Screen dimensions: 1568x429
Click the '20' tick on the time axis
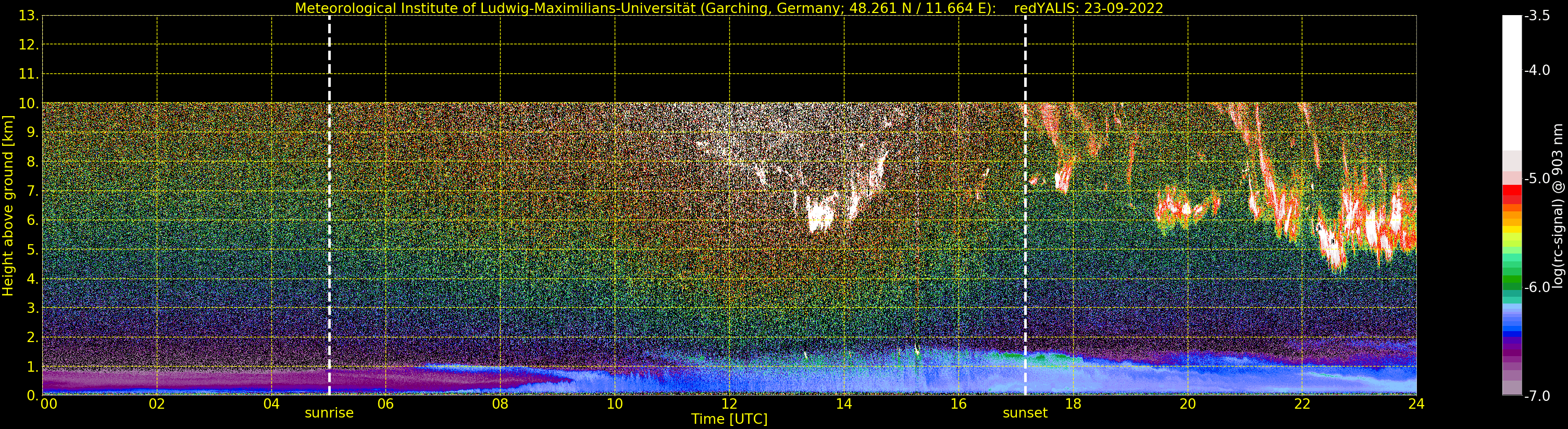1188,404
